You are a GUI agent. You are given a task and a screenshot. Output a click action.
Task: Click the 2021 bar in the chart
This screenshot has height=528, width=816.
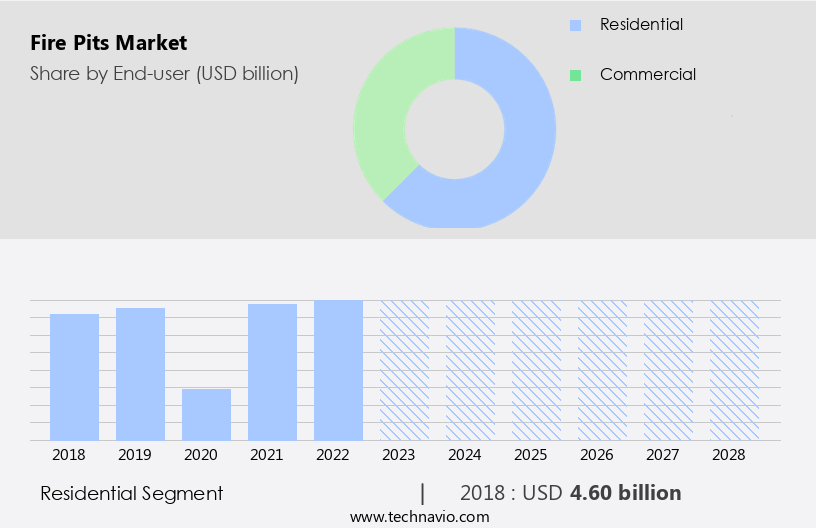click(272, 372)
